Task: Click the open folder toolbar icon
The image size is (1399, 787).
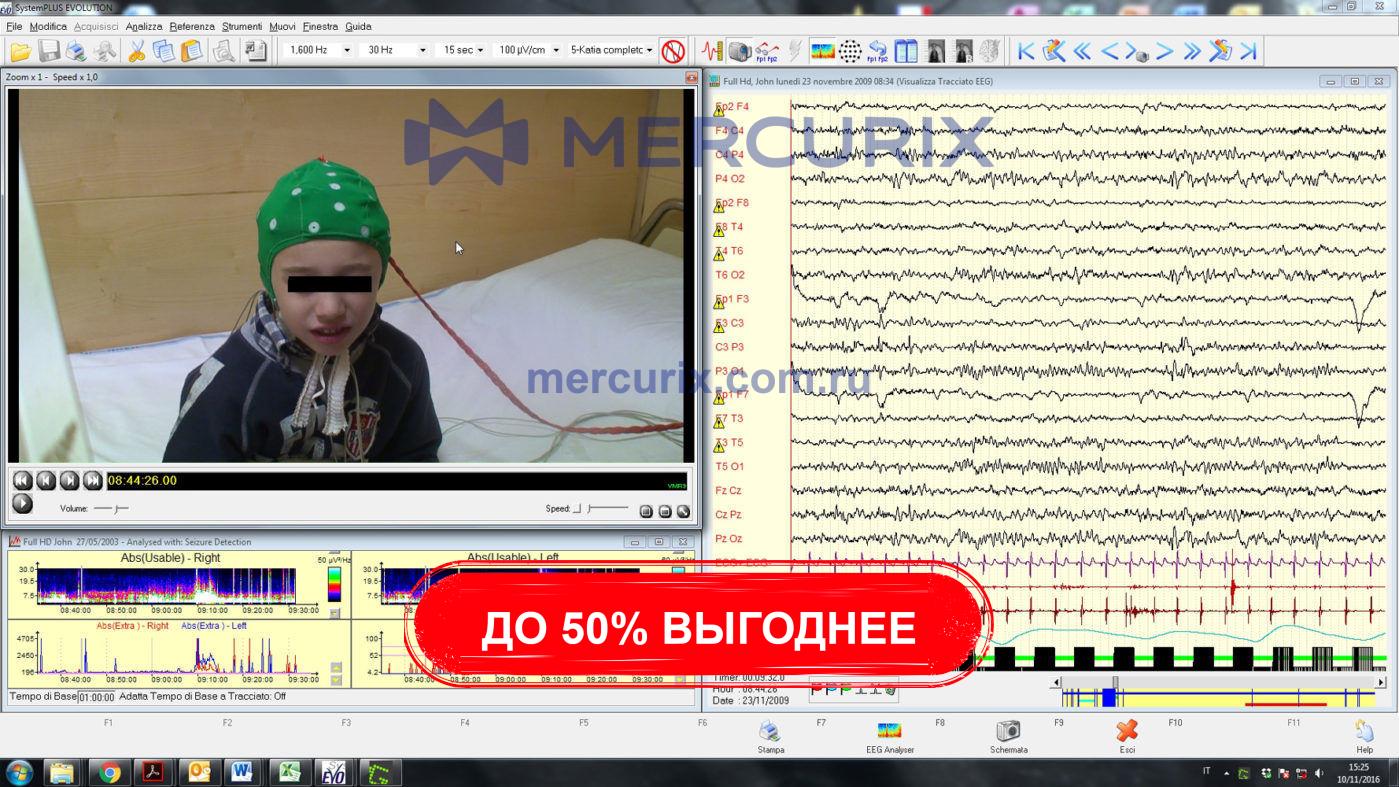Action: 20,51
